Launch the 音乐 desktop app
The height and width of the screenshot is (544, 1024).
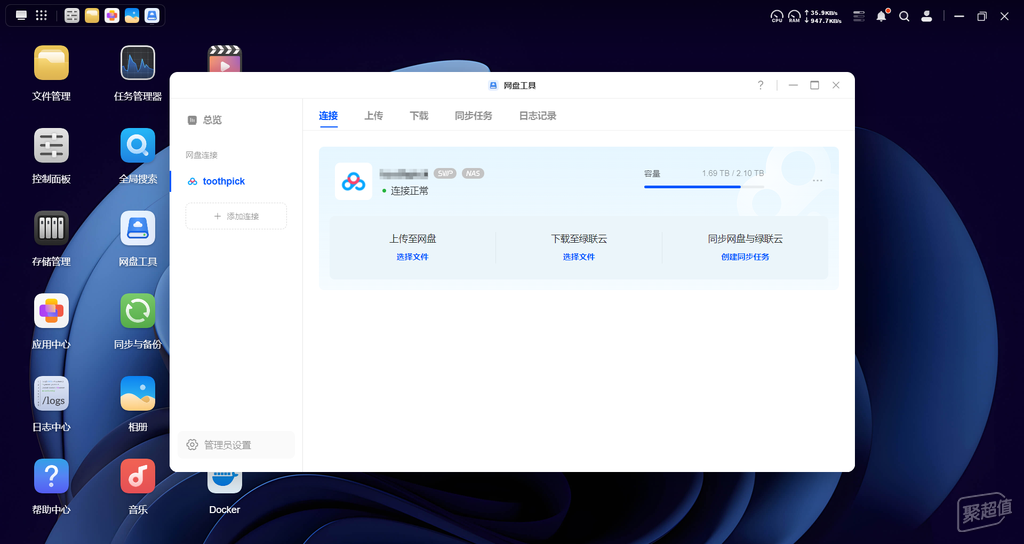138,477
